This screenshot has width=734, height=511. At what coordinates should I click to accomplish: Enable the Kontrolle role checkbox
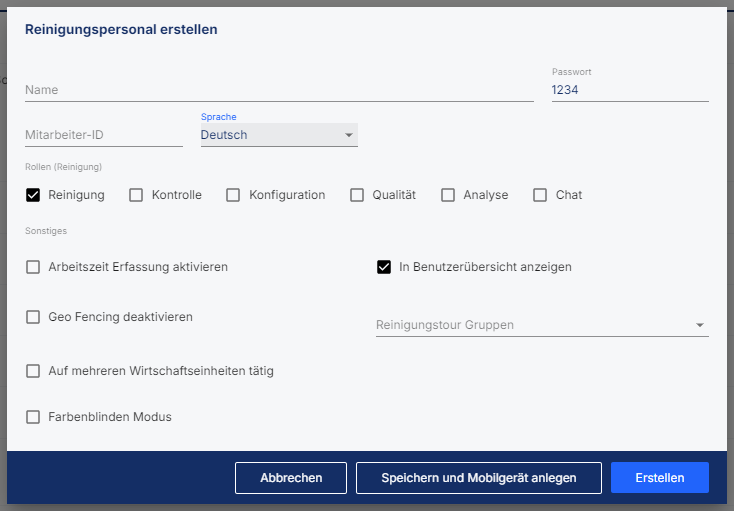pyautogui.click(x=136, y=195)
